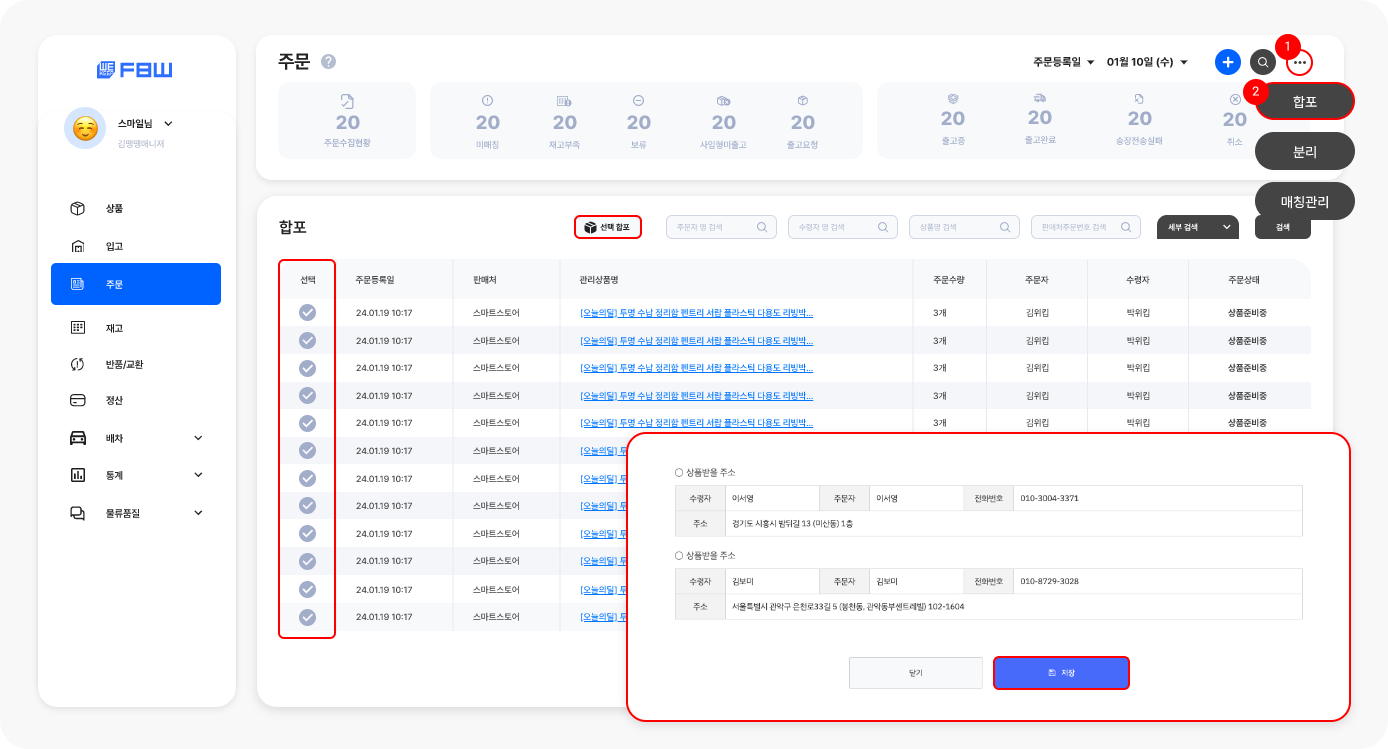Viewport: 1388px width, 749px height.
Task: Expand the 배차 sidebar menu
Action: pyautogui.click(x=198, y=438)
